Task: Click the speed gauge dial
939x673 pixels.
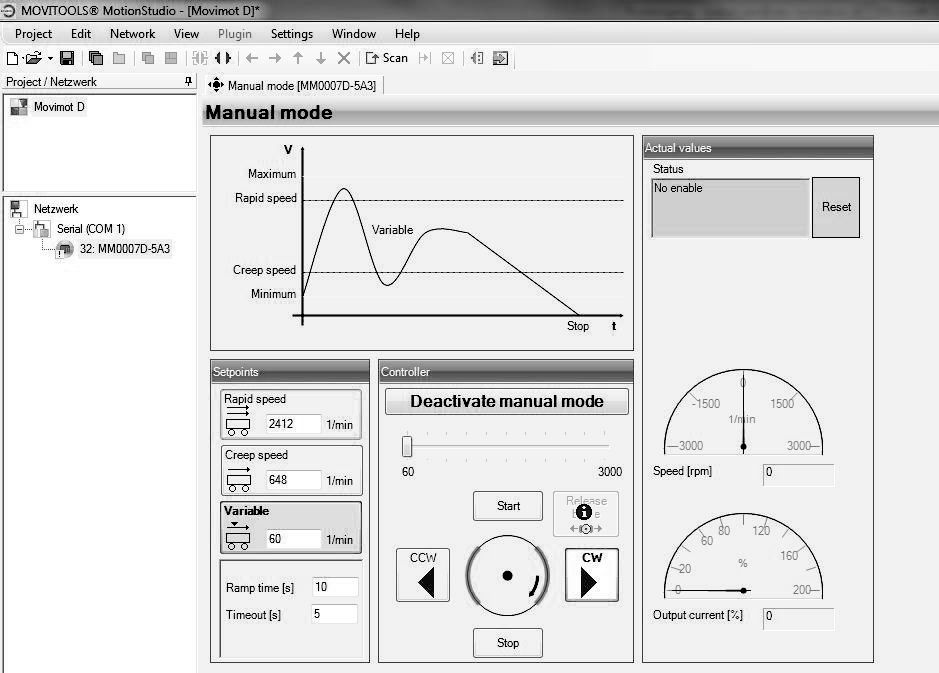Action: click(743, 412)
